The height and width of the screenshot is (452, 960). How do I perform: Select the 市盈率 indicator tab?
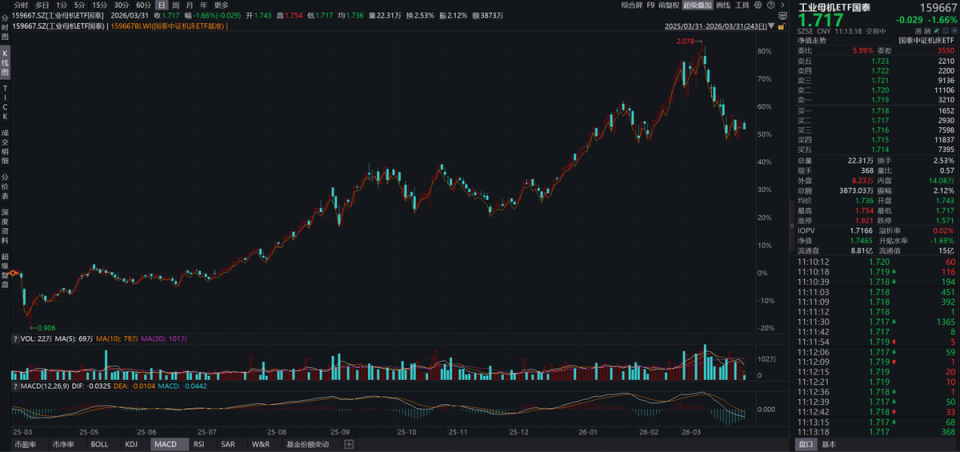click(x=23, y=445)
